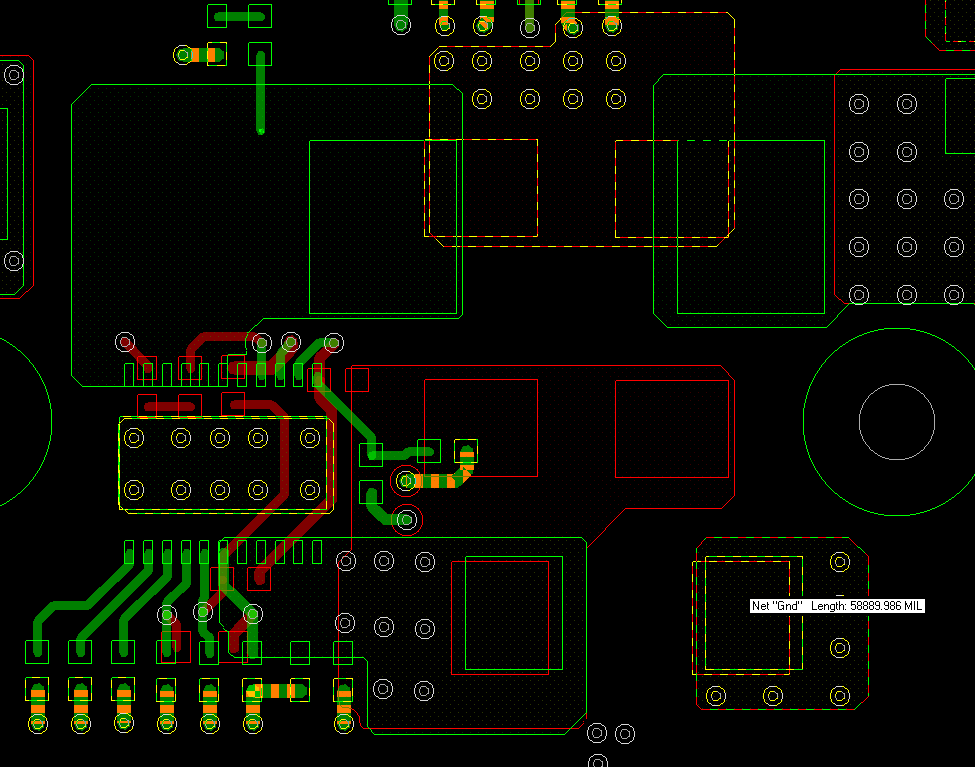Select the long vertical green trace below the top-left pad
The width and height of the screenshot is (975, 767).
pos(261,93)
